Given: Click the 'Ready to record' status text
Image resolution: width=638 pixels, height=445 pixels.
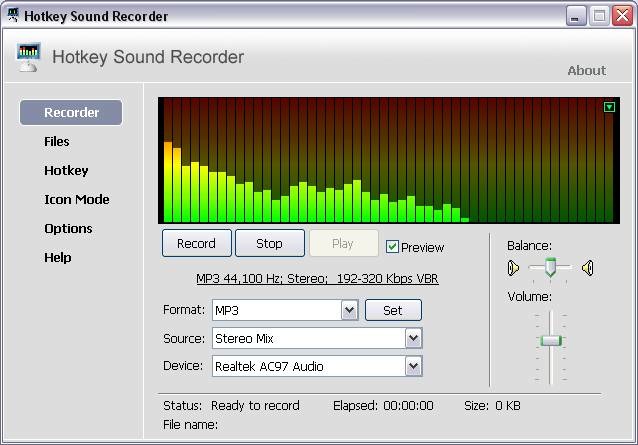Looking at the screenshot, I should click(x=255, y=406).
